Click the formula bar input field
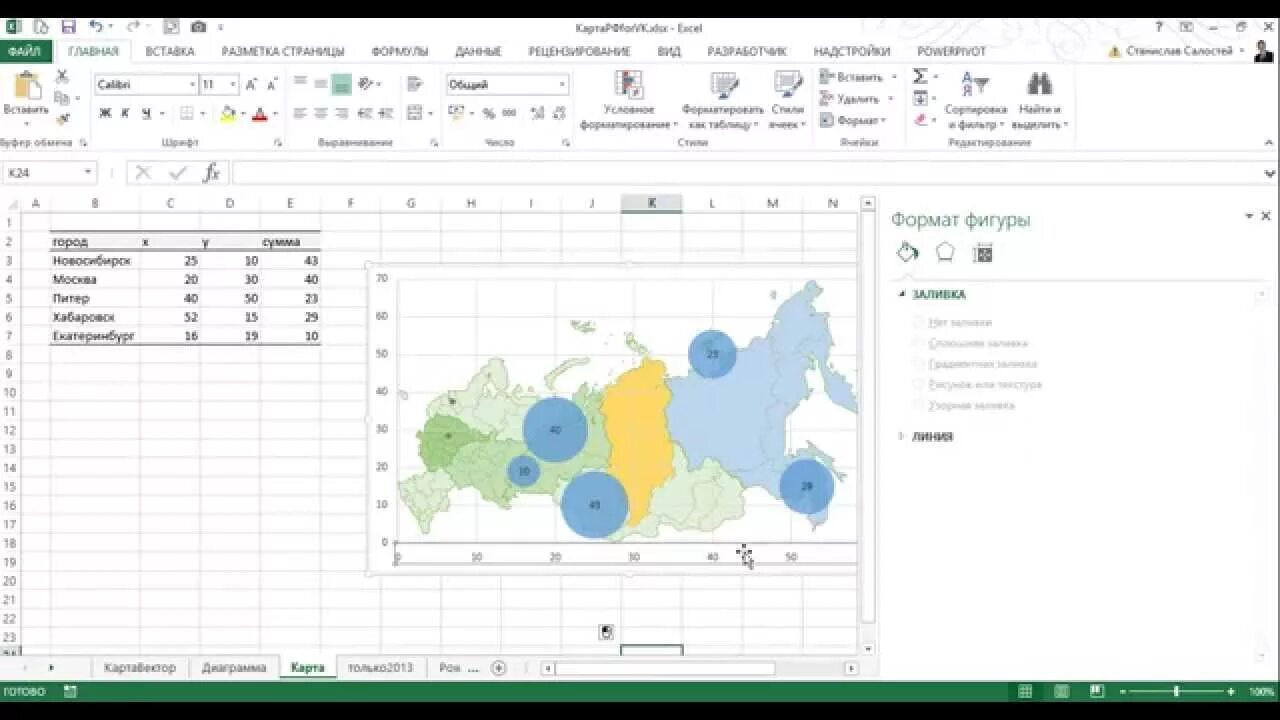Image resolution: width=1280 pixels, height=720 pixels. coord(745,173)
